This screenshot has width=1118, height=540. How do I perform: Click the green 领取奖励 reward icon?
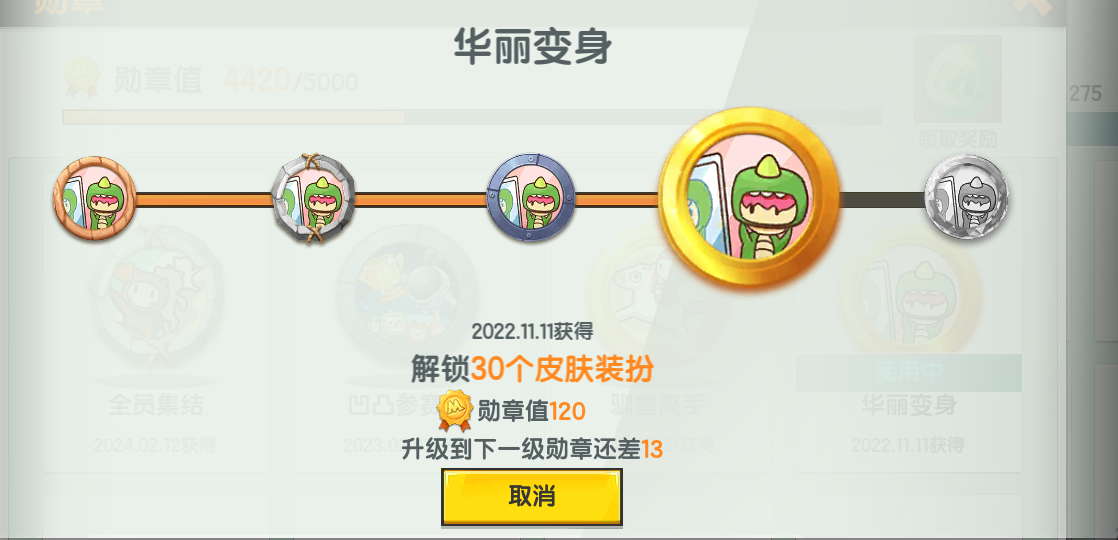tap(958, 78)
